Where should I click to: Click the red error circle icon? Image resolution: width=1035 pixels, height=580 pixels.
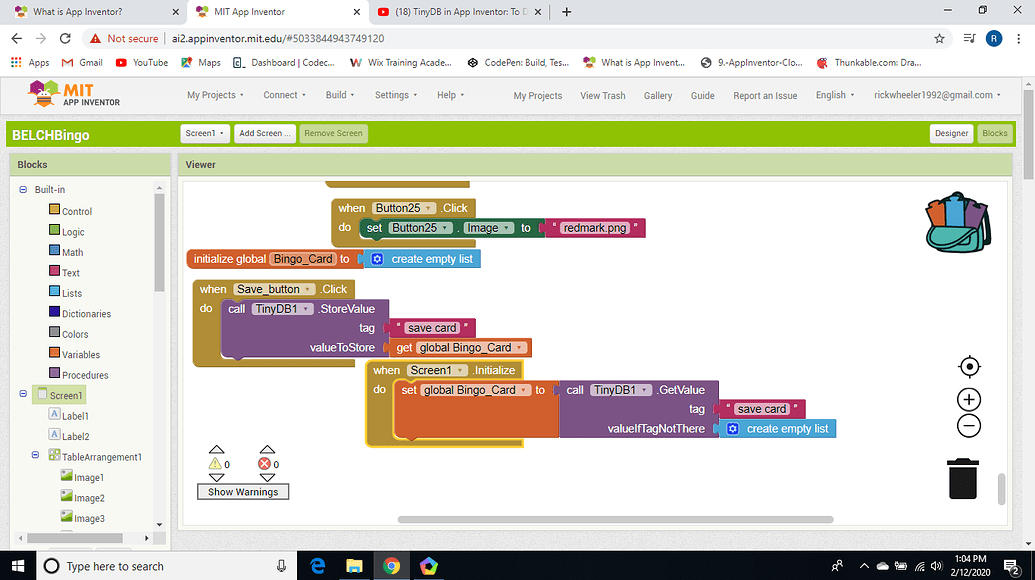coord(266,464)
